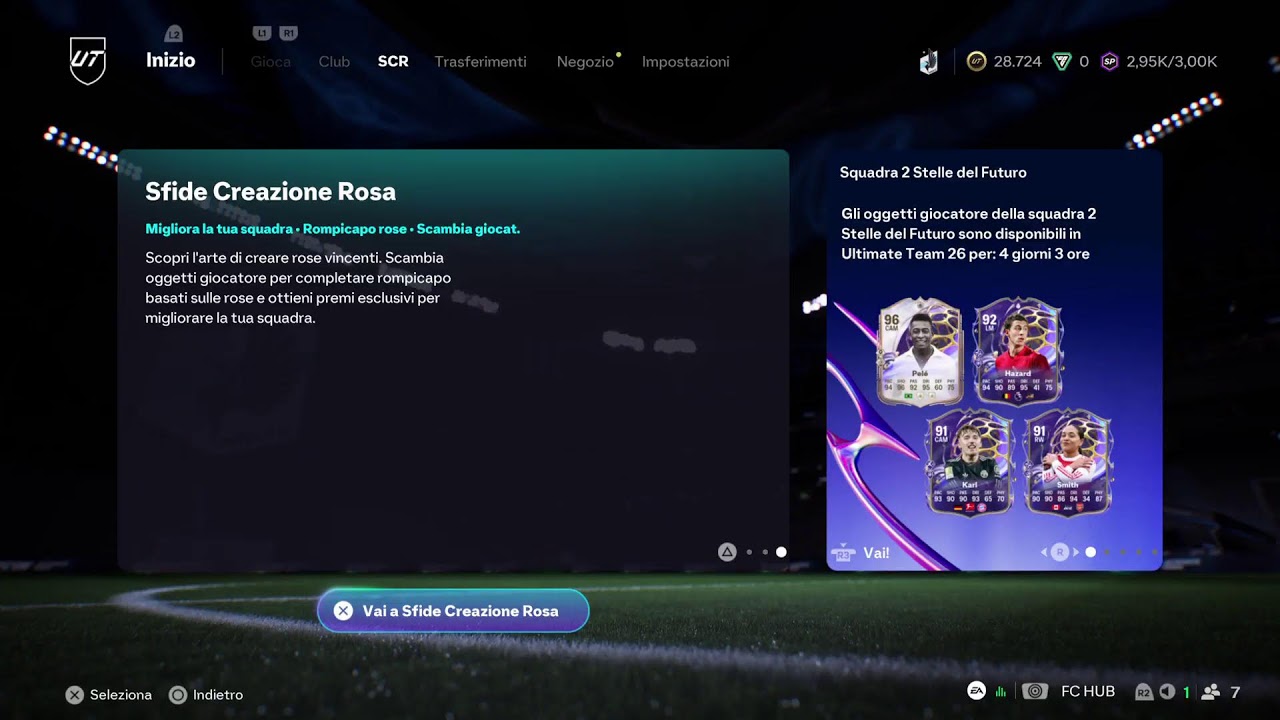
Task: Click Squadra 2 Stelle del Futuro title
Action: [933, 173]
